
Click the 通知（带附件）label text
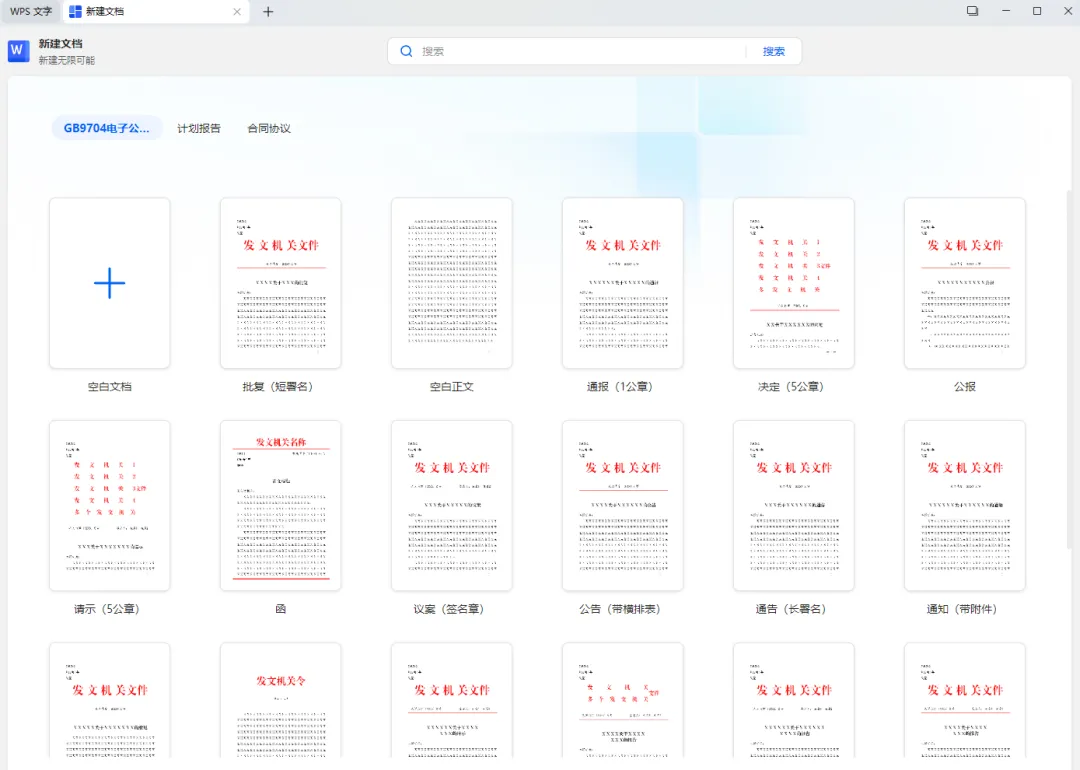(962, 609)
